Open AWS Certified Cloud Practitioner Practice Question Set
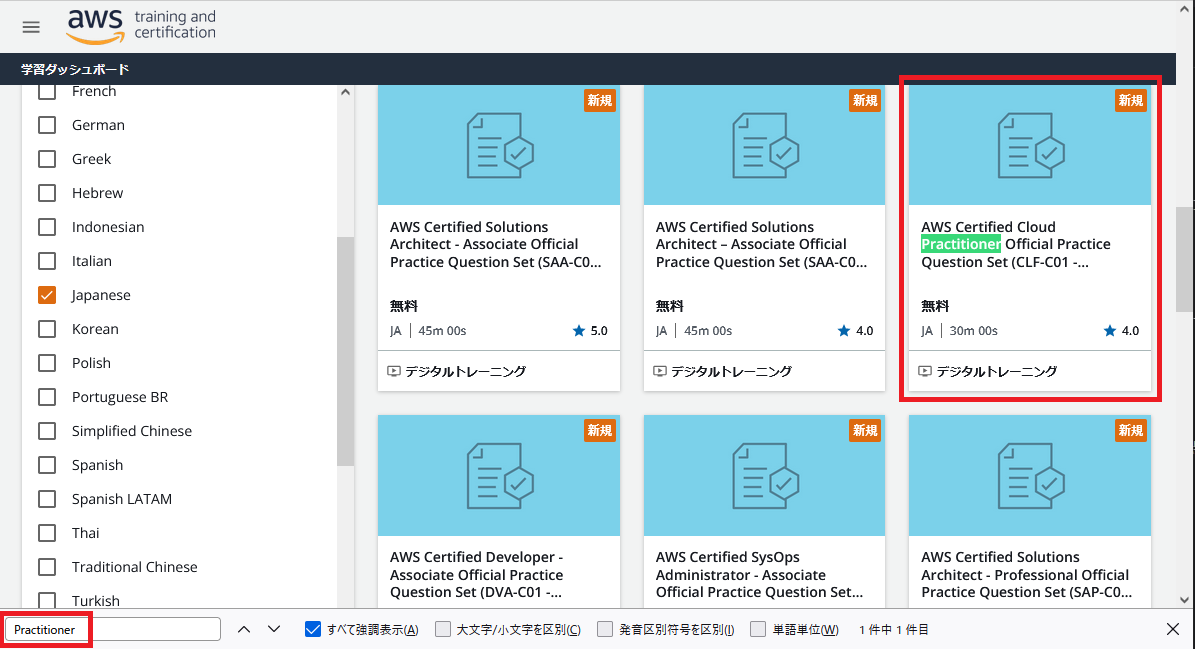1195x649 pixels. pos(1016,245)
